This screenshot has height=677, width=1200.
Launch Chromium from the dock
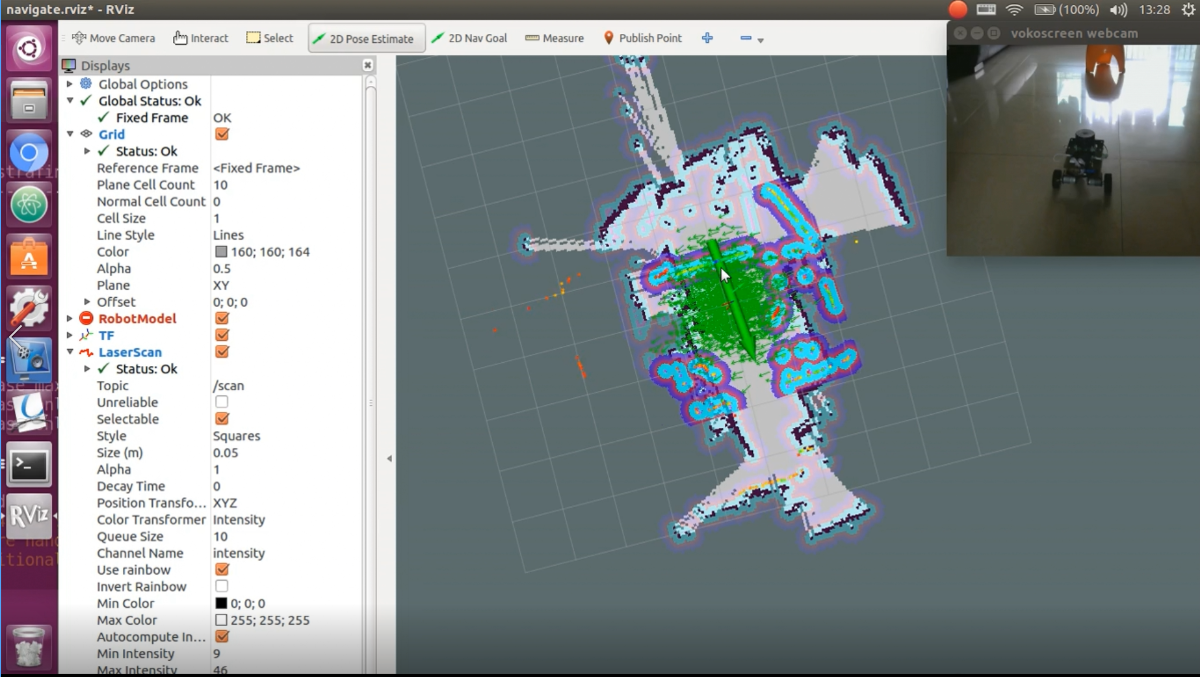29,153
